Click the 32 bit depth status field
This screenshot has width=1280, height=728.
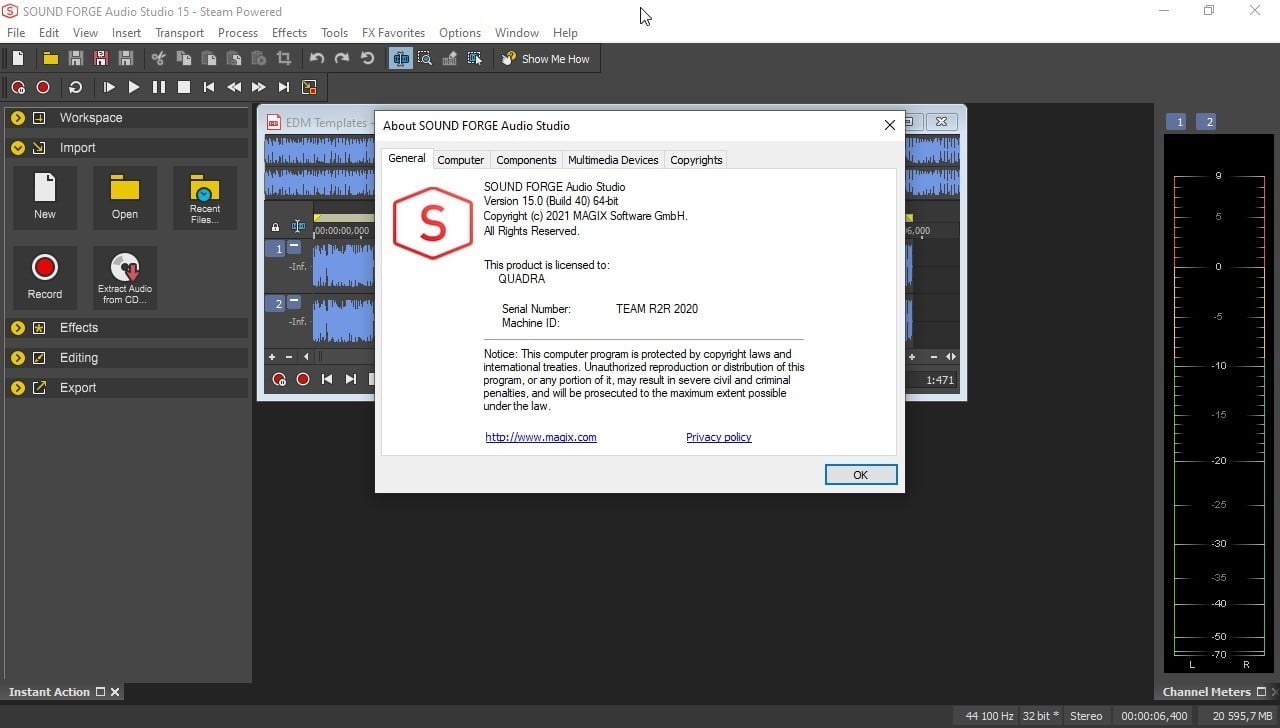tap(1040, 716)
